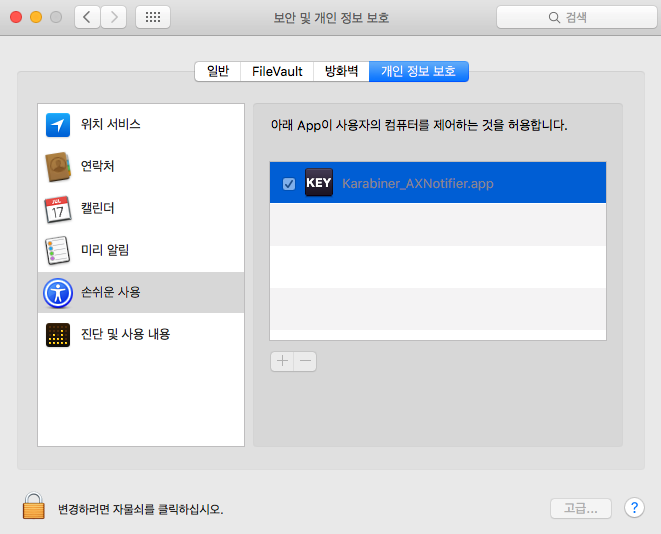Open help with the question mark

coord(634,508)
